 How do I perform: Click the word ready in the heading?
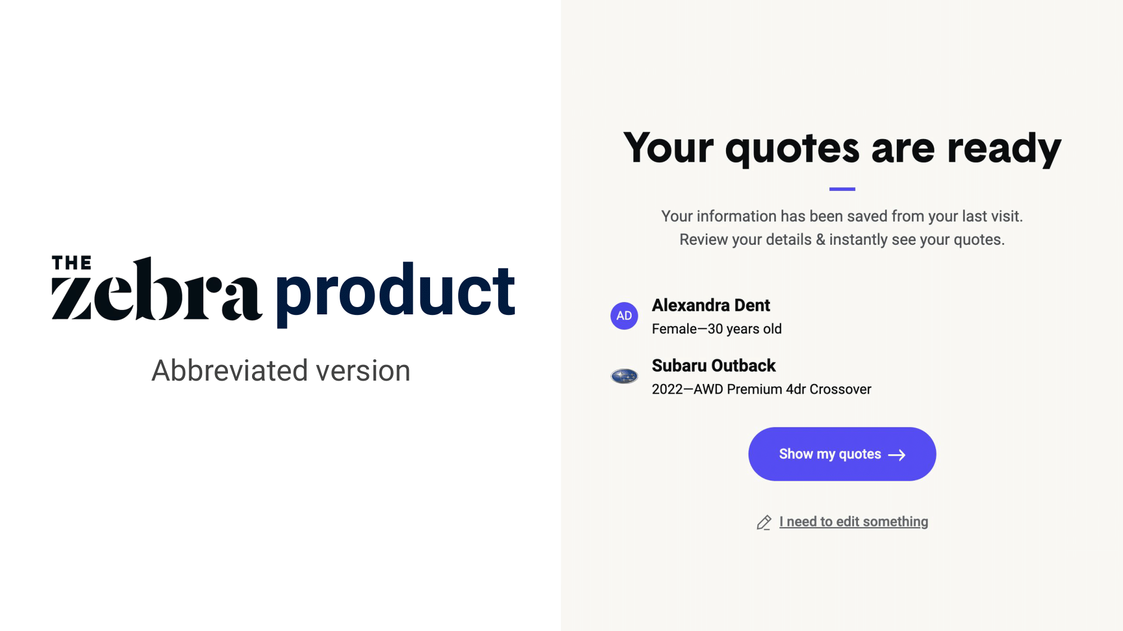coord(1003,149)
